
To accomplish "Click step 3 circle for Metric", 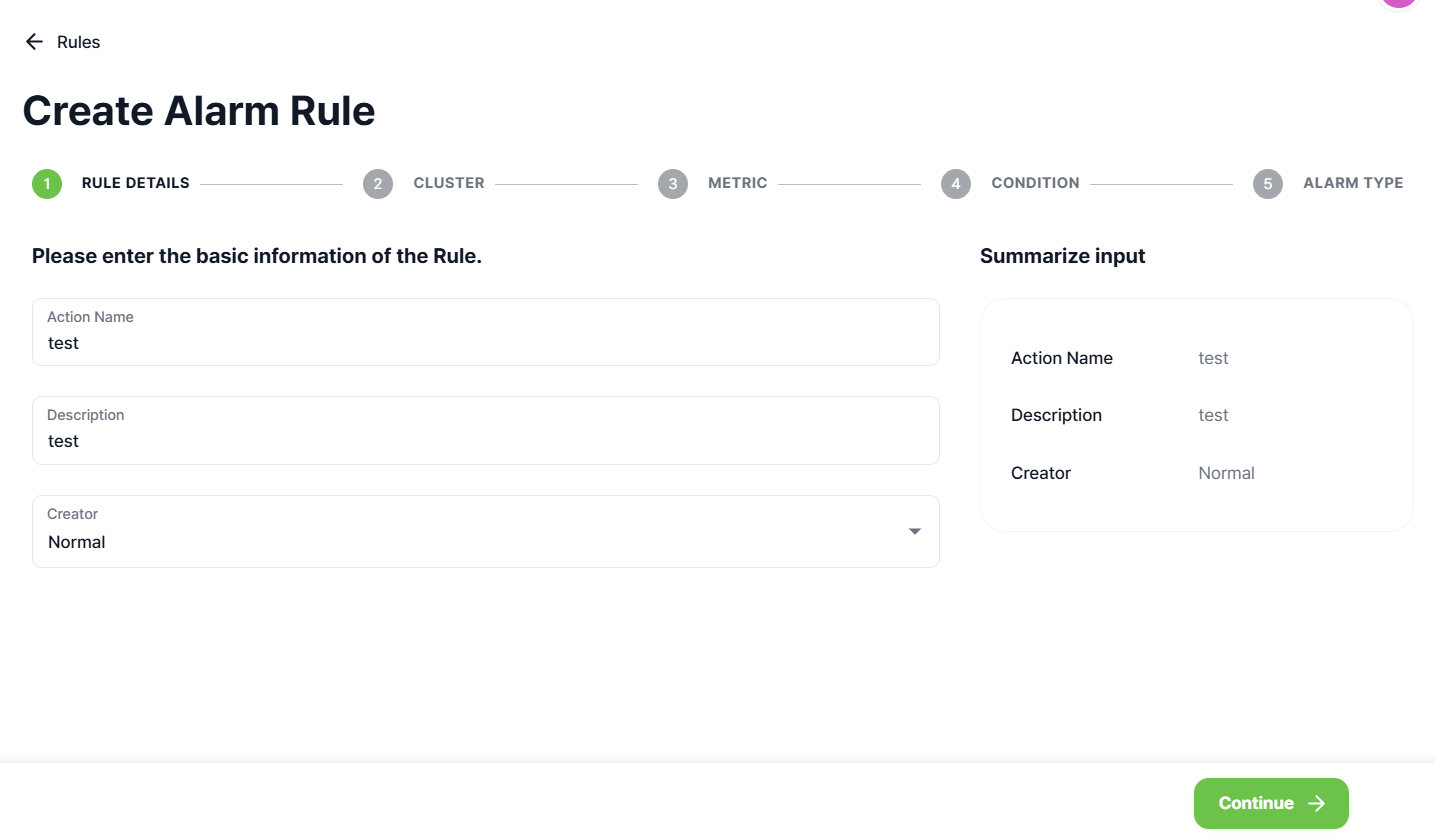I will [x=673, y=184].
